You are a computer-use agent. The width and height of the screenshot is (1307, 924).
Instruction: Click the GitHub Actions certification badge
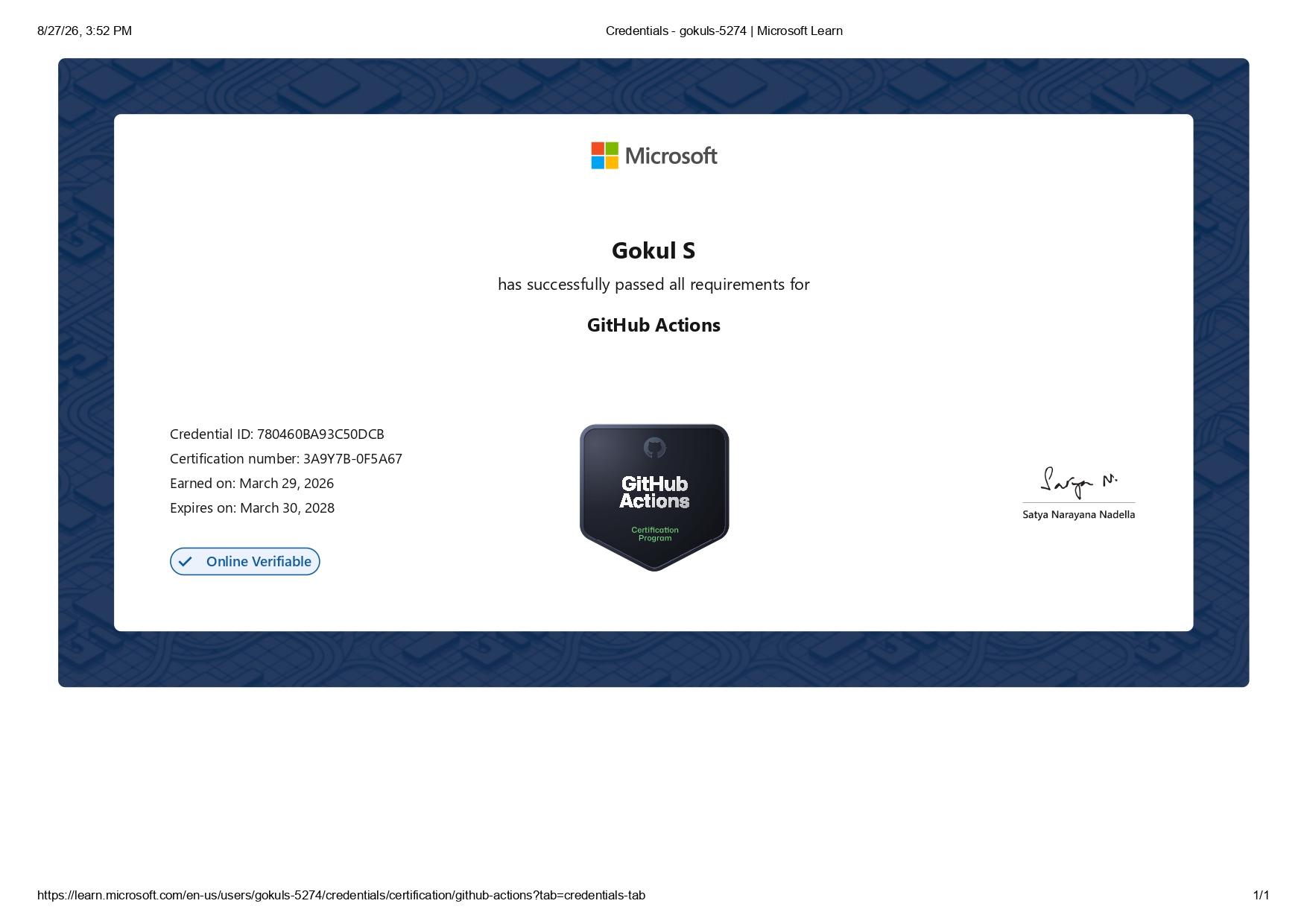[x=654, y=498]
